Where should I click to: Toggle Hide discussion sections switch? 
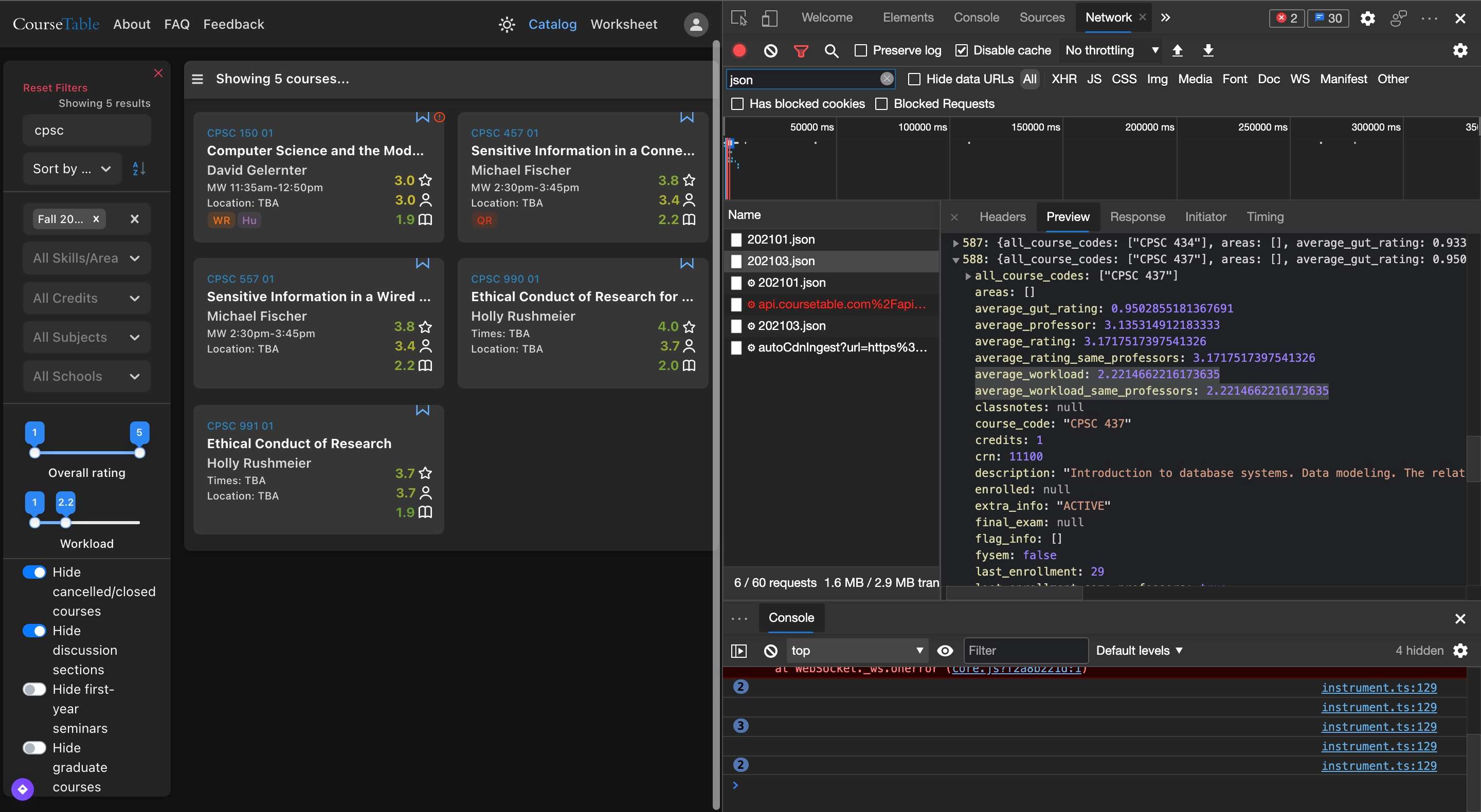[34, 631]
